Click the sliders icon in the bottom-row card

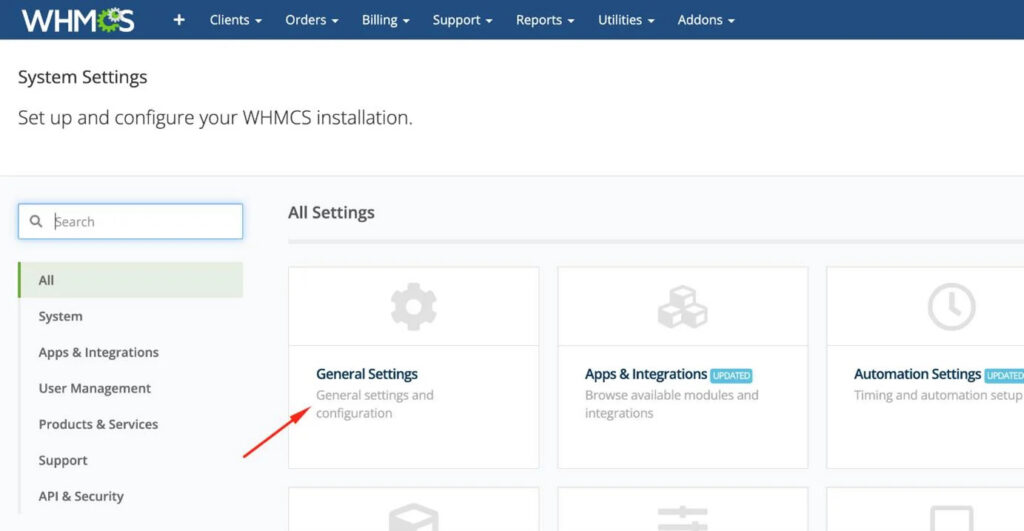click(682, 517)
